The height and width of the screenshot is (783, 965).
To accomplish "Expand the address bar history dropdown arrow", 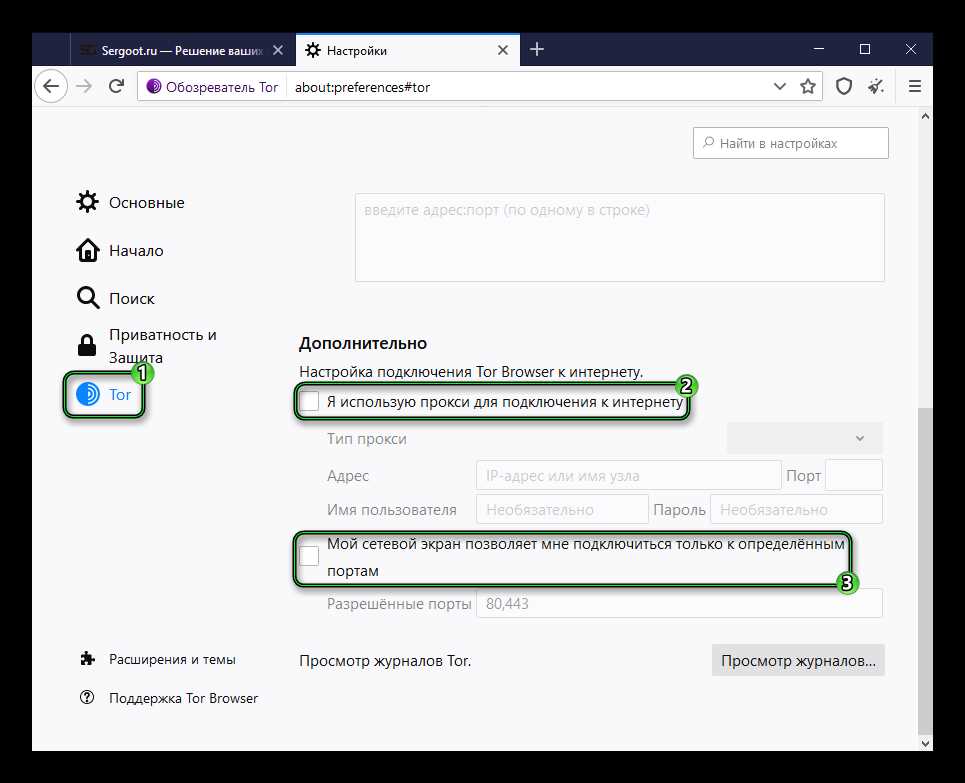I will [779, 87].
